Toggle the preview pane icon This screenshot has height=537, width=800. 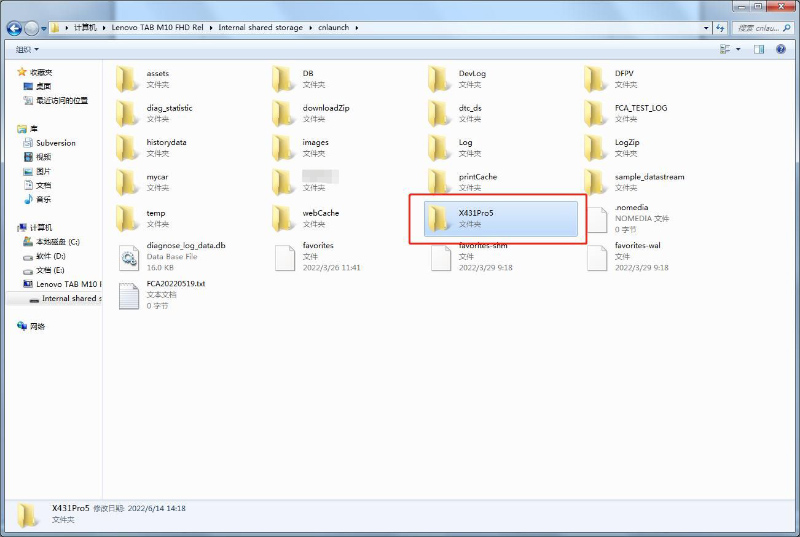[761, 49]
